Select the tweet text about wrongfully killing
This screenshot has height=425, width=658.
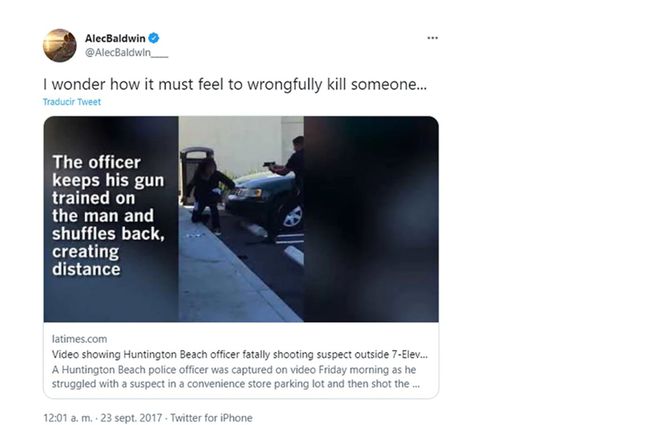tap(234, 84)
